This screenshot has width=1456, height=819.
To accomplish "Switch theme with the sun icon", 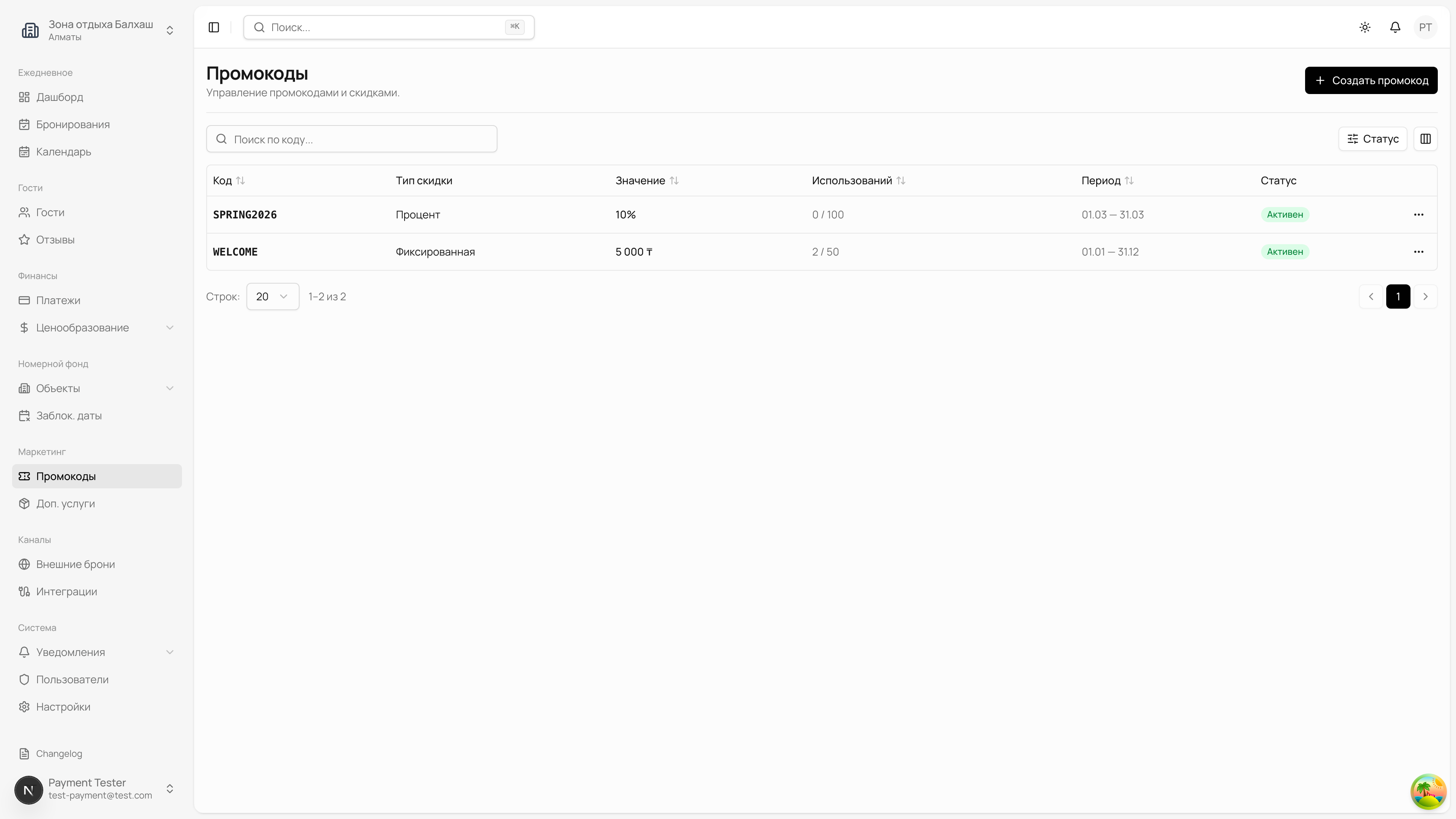I will (1365, 27).
